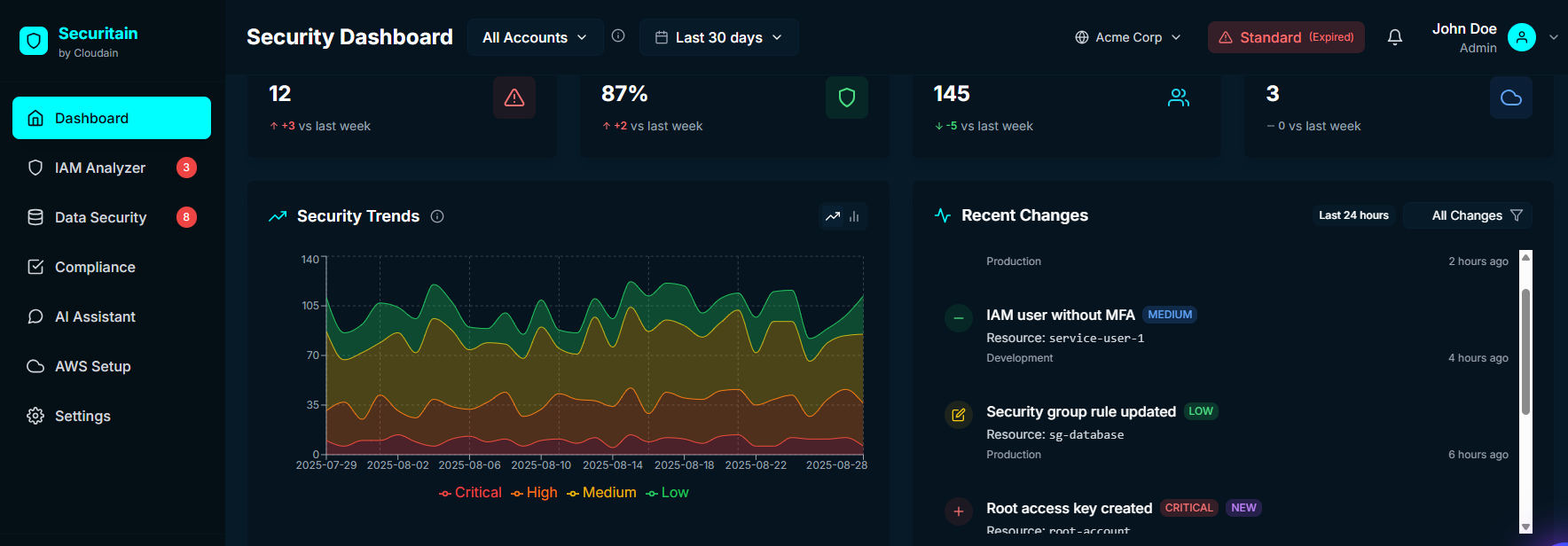Click the Securitain shield logo
This screenshot has width=1568, height=546.
coord(34,41)
